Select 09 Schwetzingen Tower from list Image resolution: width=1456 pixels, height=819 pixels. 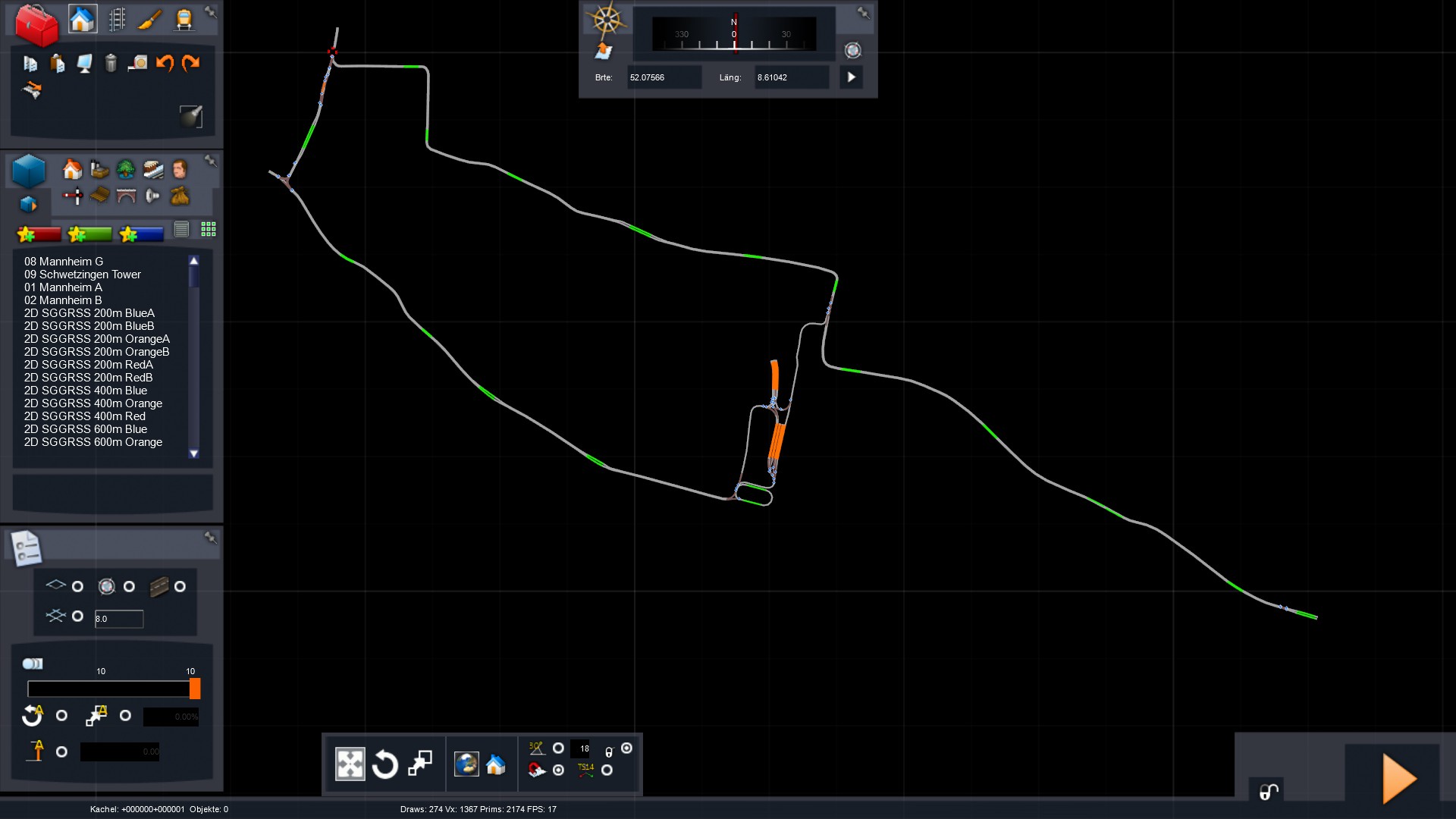83,275
